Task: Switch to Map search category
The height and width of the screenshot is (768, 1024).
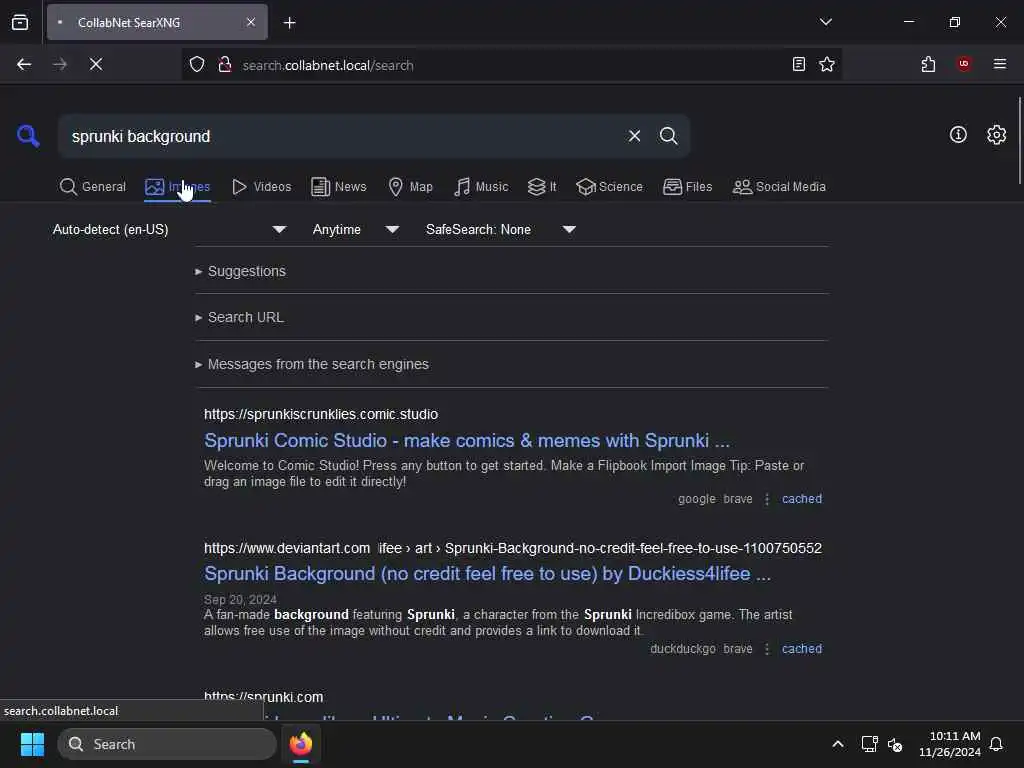Action: tap(410, 187)
